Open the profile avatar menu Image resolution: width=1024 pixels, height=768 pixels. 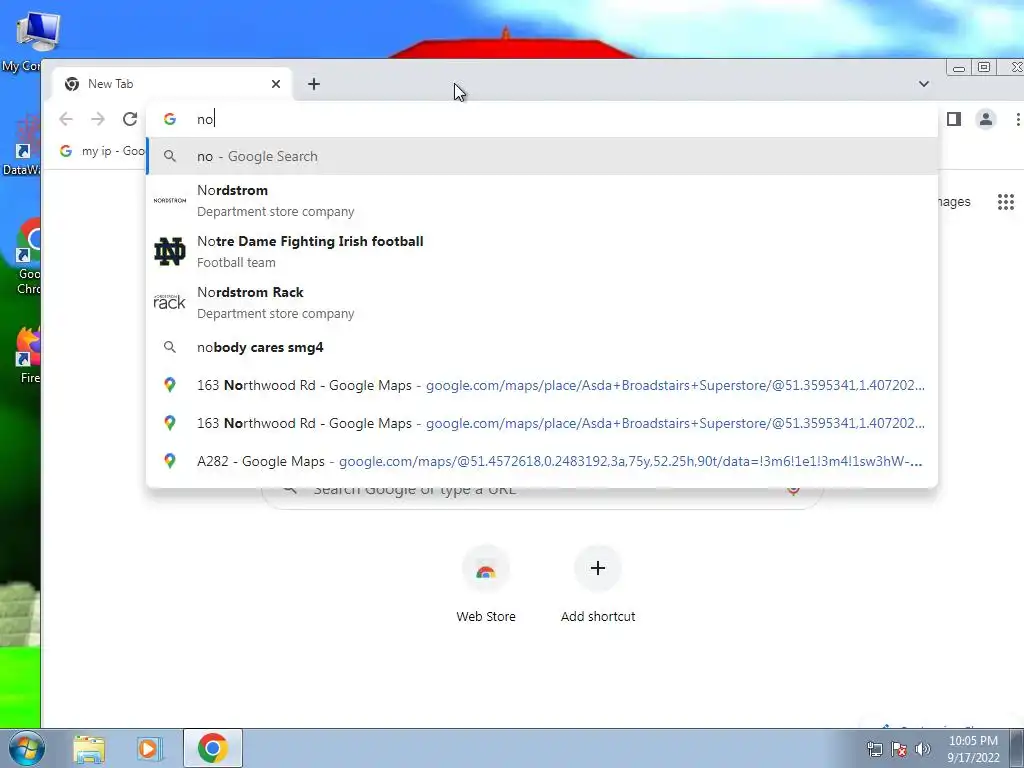click(985, 119)
